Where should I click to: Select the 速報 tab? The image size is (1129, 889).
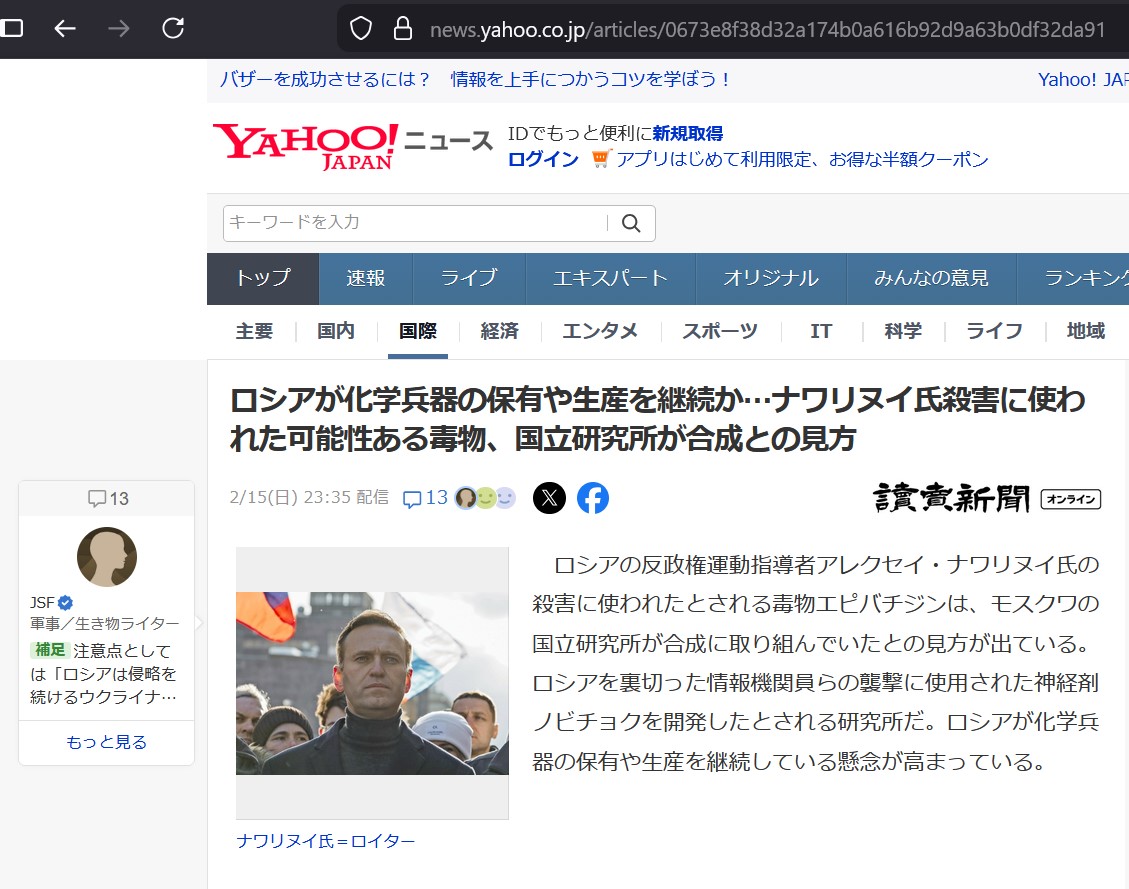(x=366, y=279)
